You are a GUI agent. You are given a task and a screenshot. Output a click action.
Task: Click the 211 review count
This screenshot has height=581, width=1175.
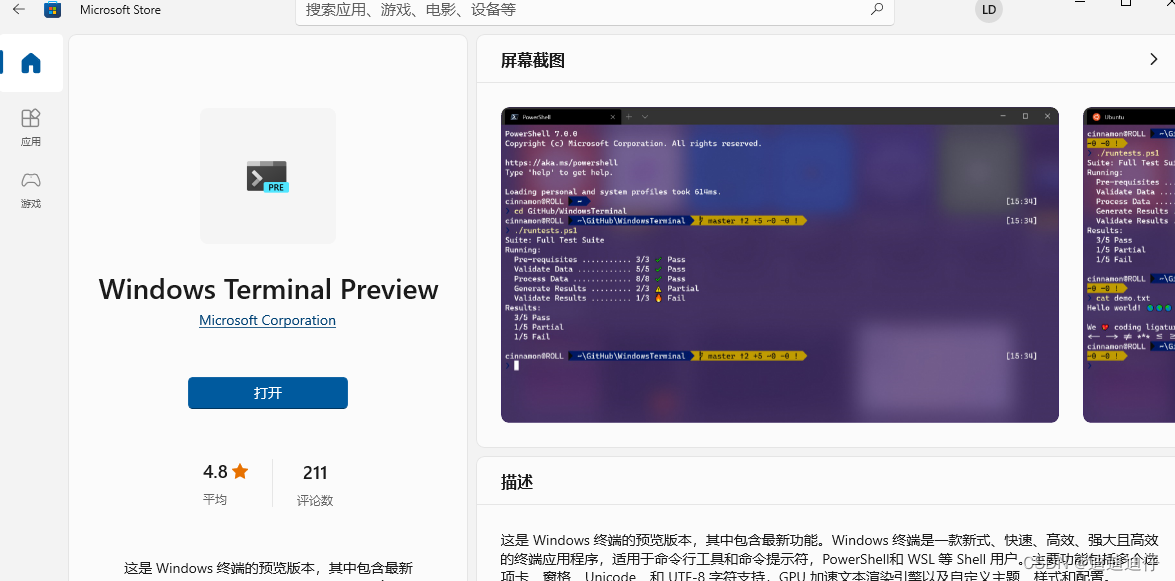(315, 472)
